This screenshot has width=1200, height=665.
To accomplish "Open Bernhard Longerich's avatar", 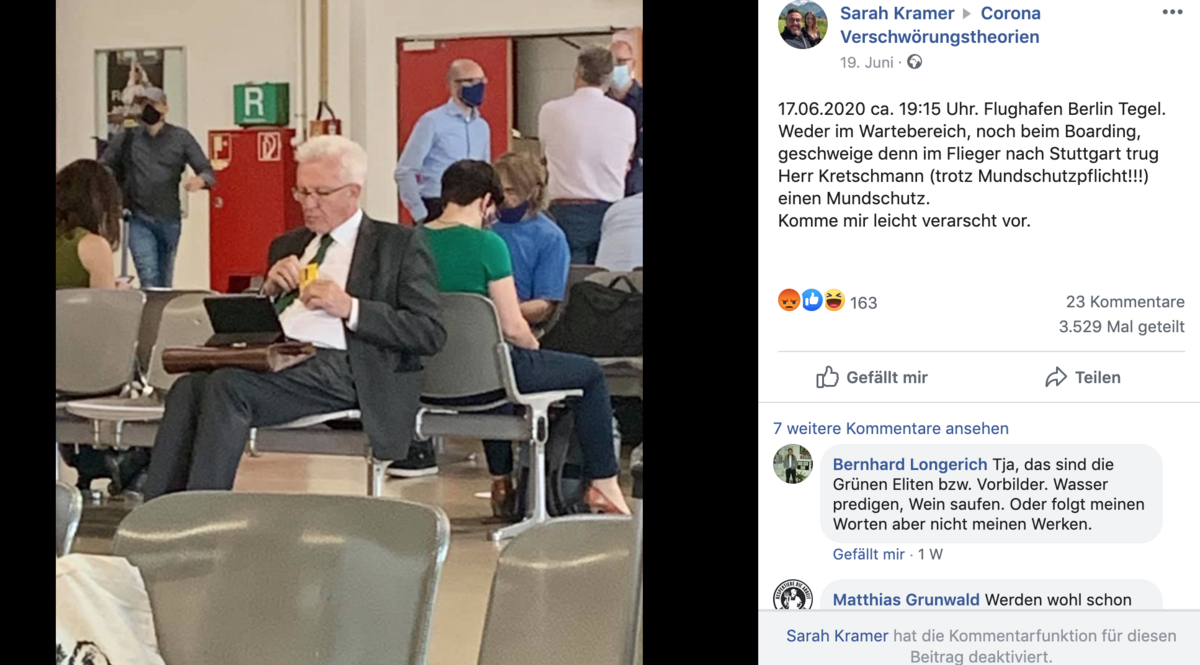I will pos(793,464).
